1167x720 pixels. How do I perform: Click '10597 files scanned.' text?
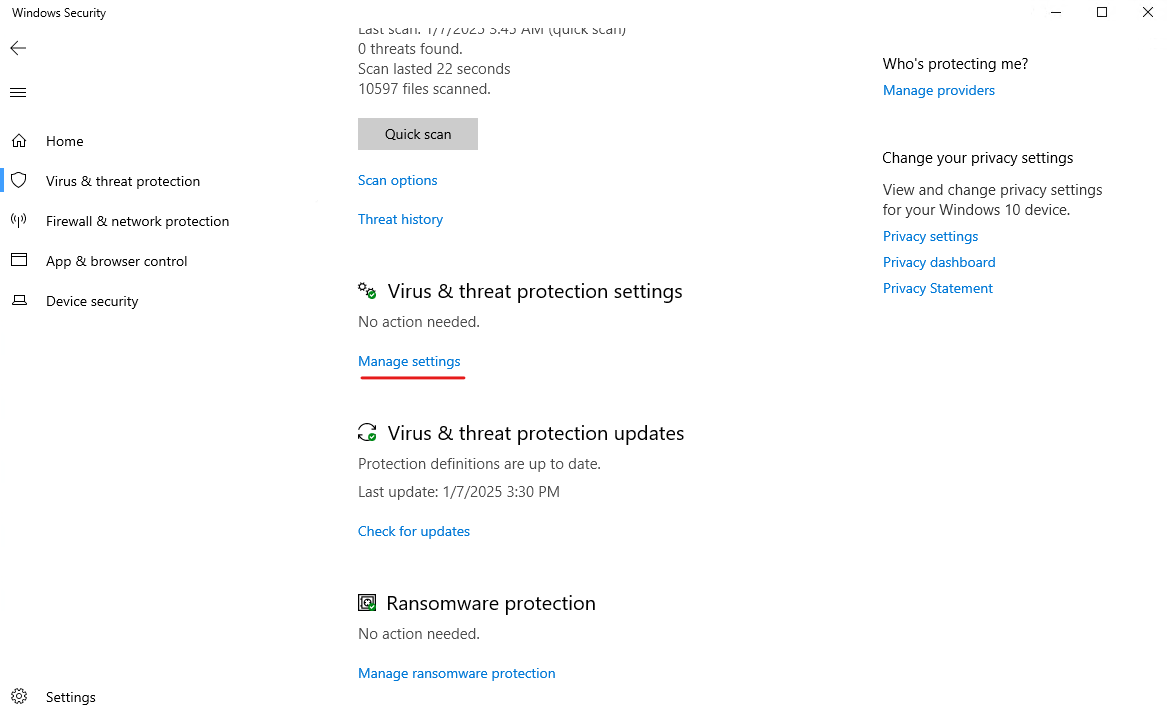pos(424,89)
